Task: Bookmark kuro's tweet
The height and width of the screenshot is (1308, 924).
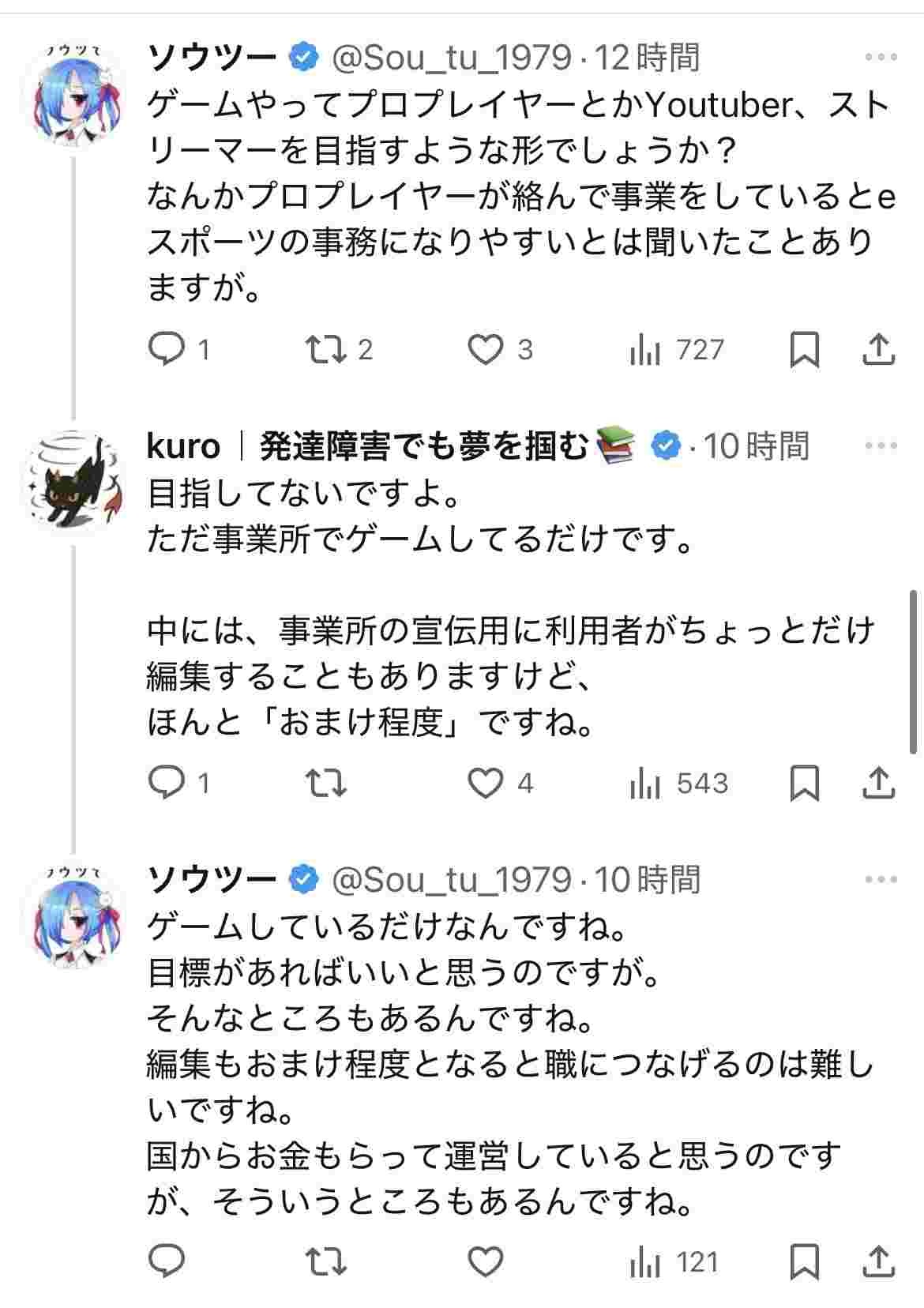Action: tap(804, 784)
